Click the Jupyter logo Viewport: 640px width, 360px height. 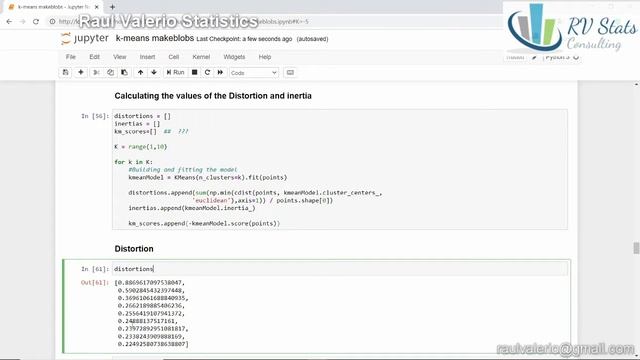coord(84,39)
